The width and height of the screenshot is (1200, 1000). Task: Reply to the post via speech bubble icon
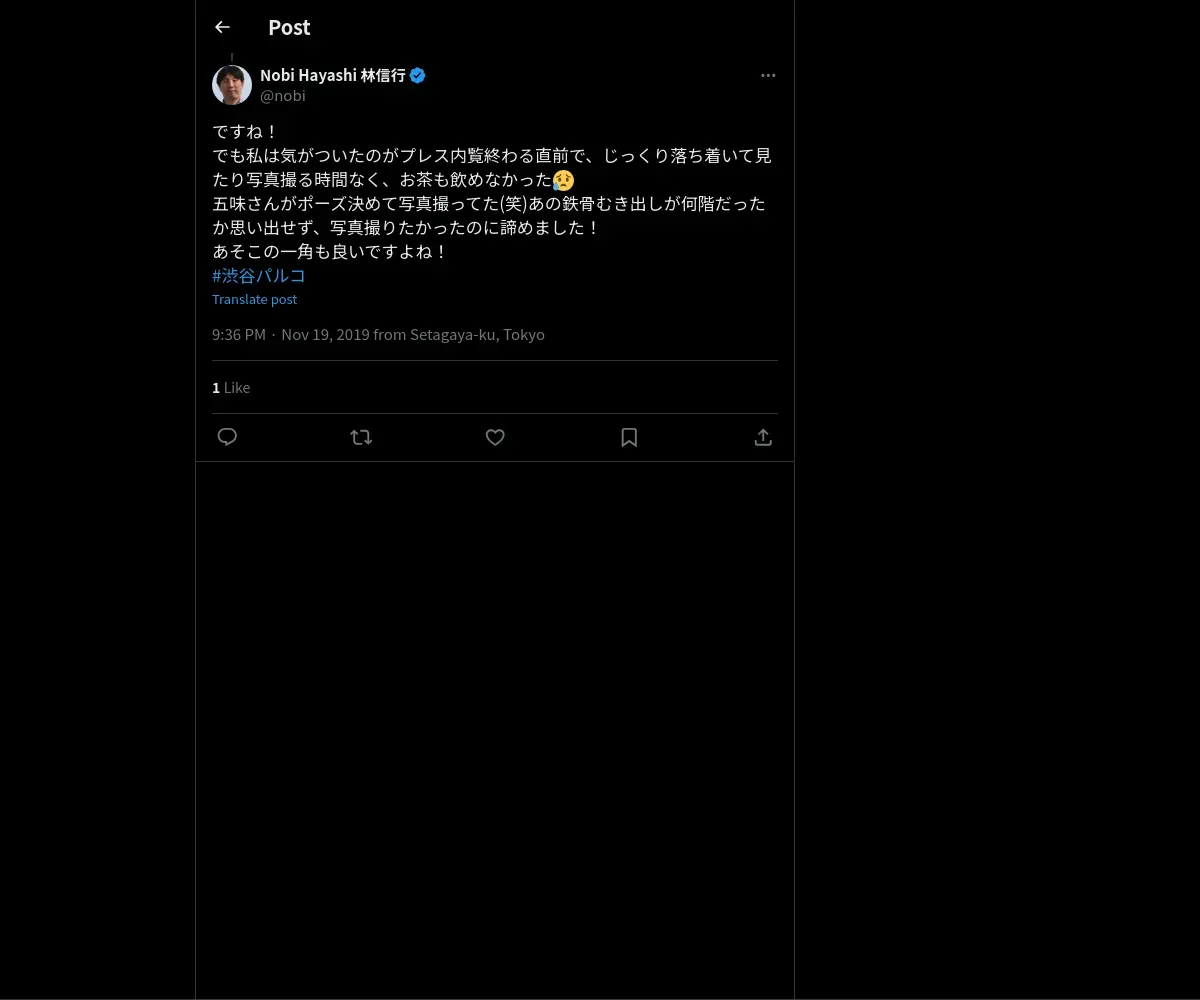pyautogui.click(x=227, y=437)
